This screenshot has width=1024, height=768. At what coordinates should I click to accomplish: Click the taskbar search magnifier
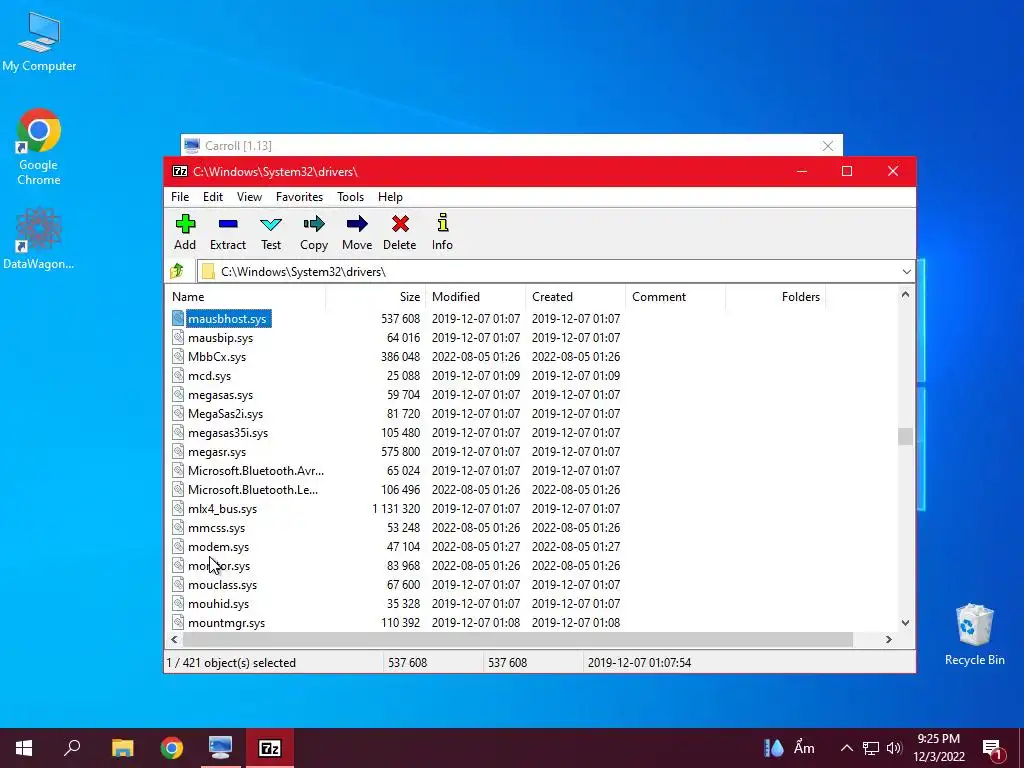tap(72, 748)
